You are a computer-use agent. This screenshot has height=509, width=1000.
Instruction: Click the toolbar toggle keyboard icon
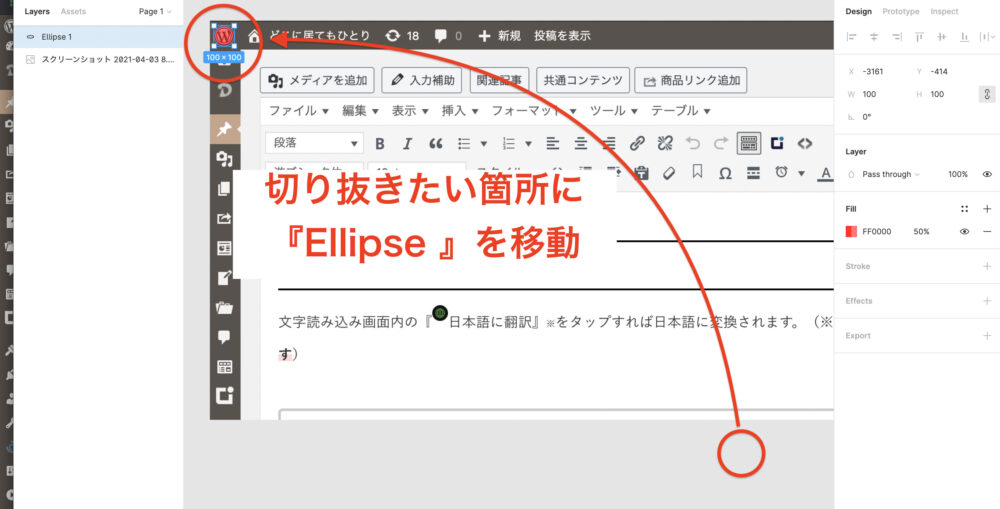coord(749,144)
